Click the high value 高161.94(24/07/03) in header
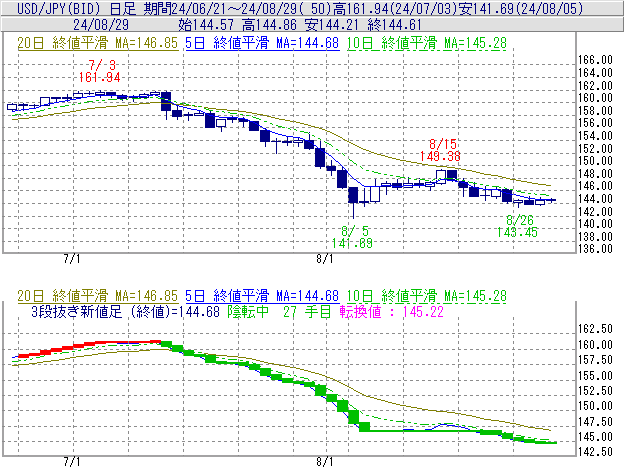This screenshot has height=475, width=624. coord(395,8)
